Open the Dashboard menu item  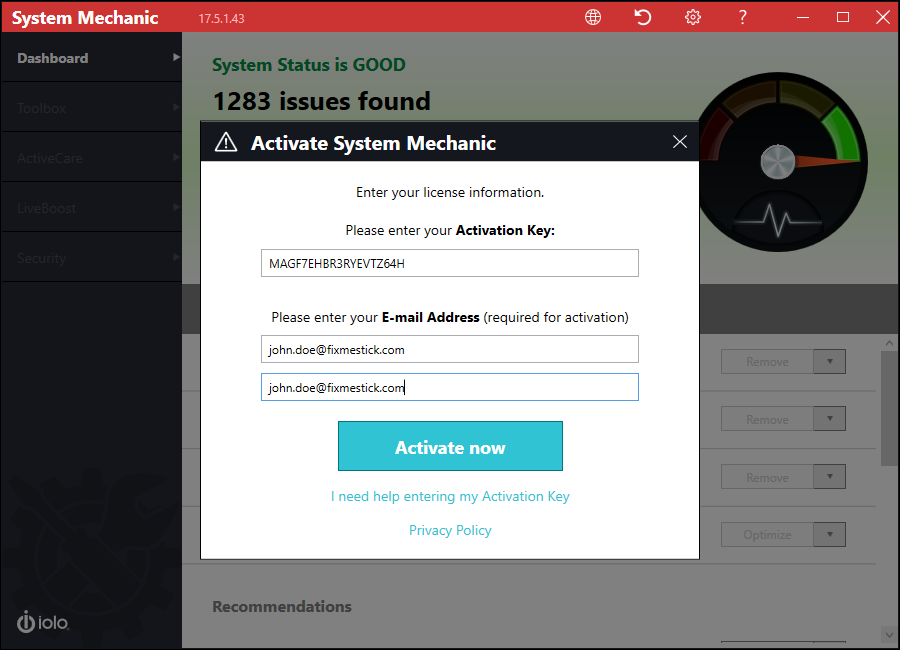point(92,57)
